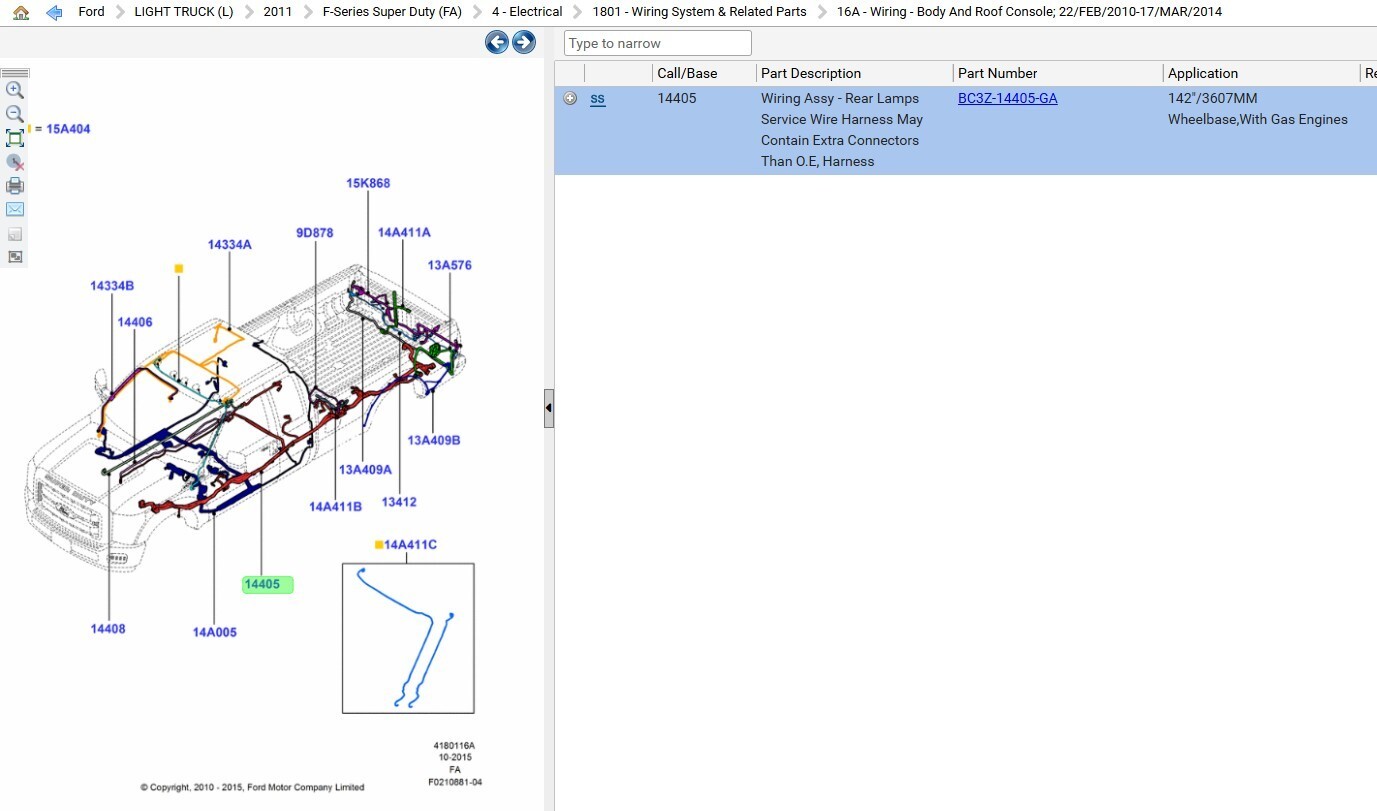
Task: Go to the previous illustration
Action: [x=496, y=42]
